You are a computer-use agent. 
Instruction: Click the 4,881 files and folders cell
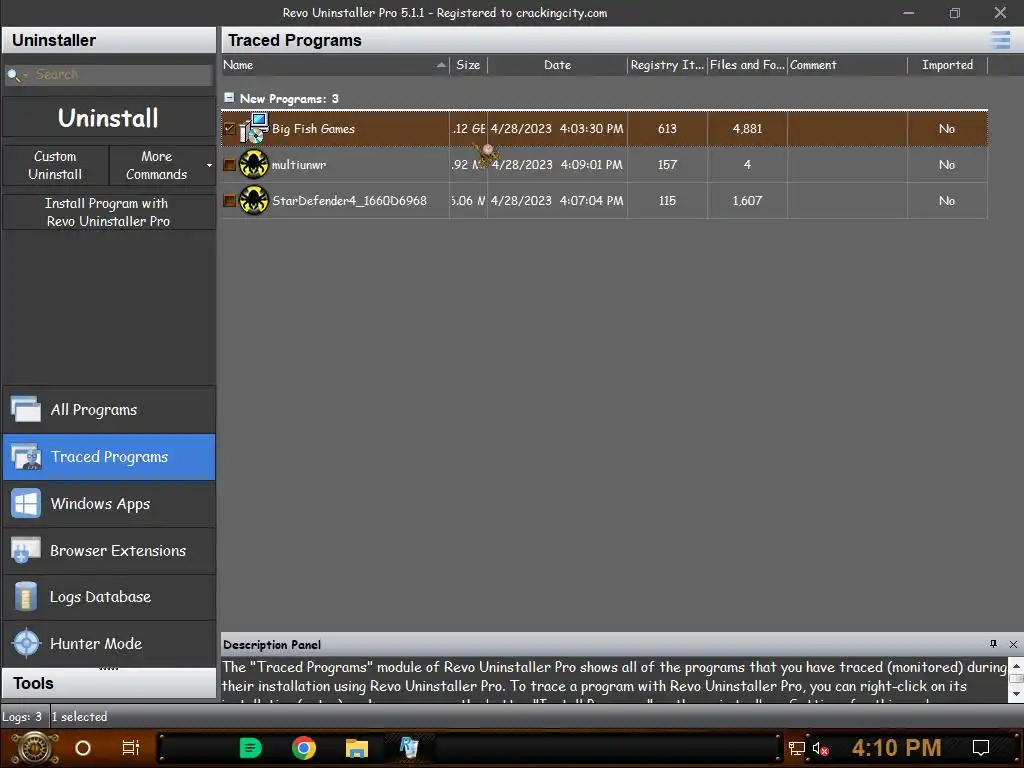click(747, 129)
